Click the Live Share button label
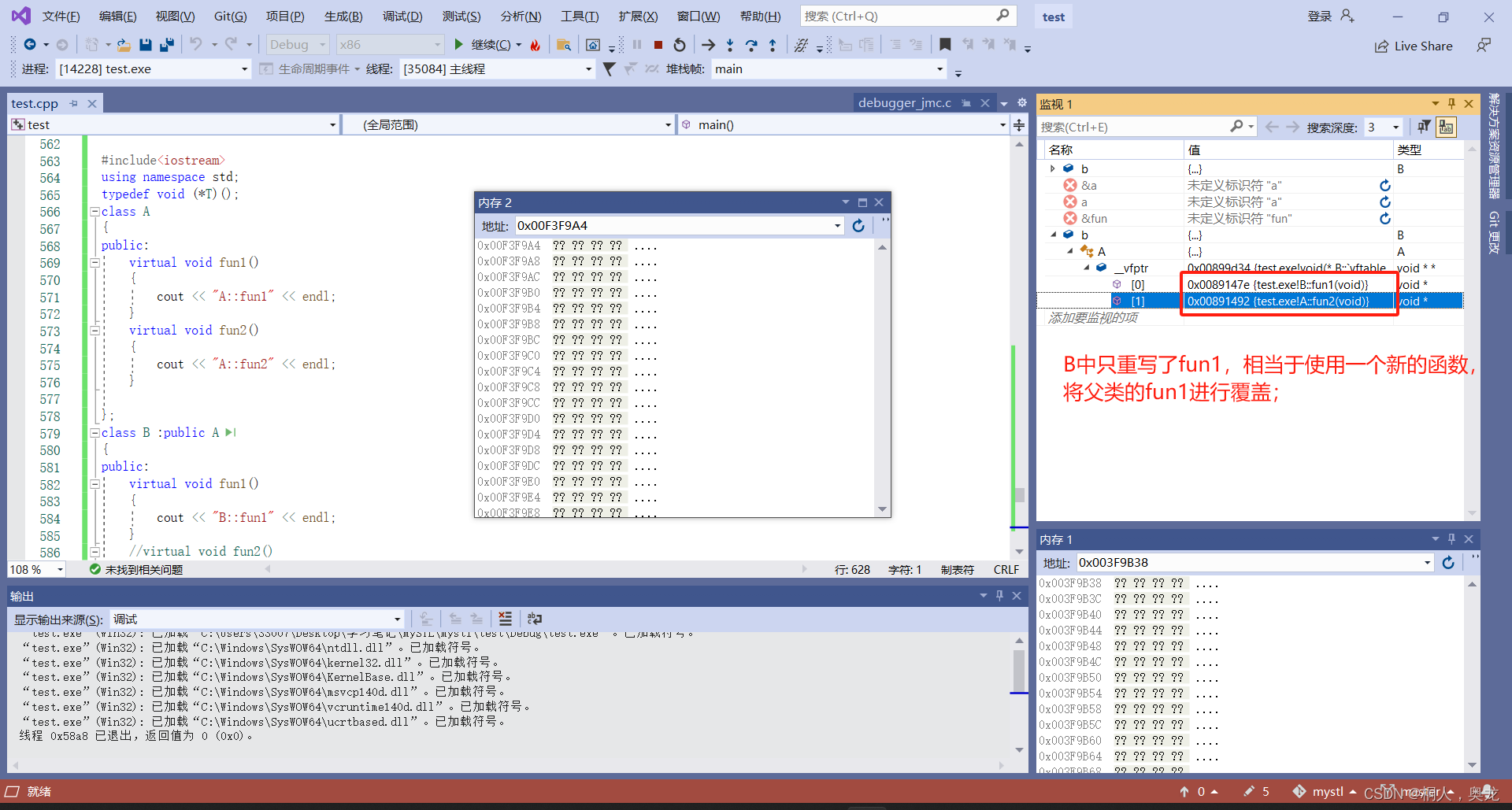The width and height of the screenshot is (1512, 810). [x=1423, y=46]
